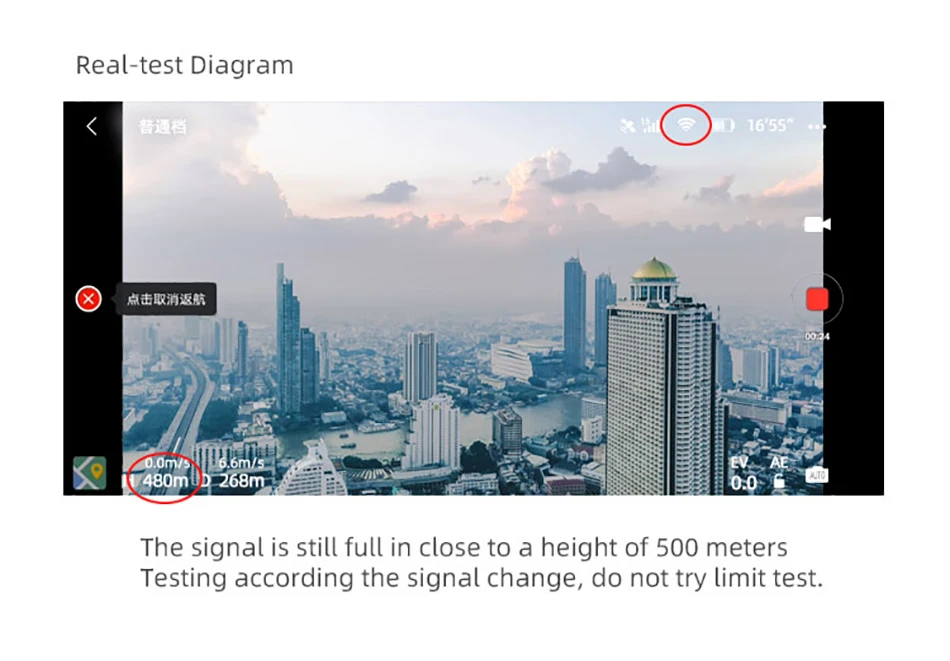The image size is (950, 661).
Task: Tap the remote signal strength bars icon
Action: pyautogui.click(x=649, y=125)
